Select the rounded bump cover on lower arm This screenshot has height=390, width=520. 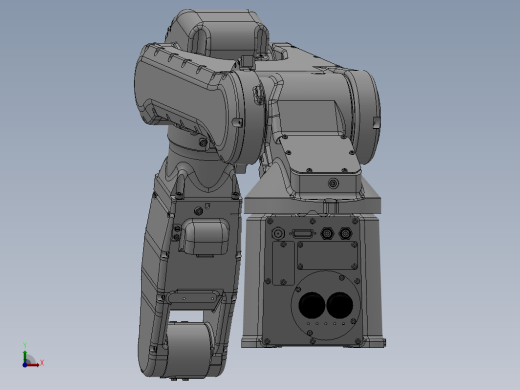tap(206, 236)
